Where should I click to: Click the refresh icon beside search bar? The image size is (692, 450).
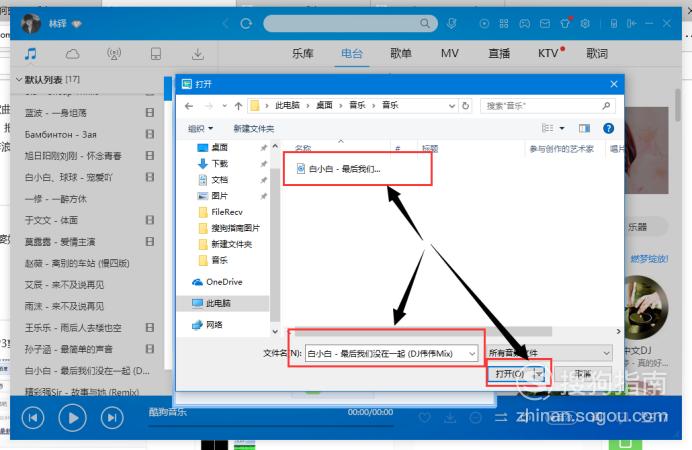[x=246, y=23]
